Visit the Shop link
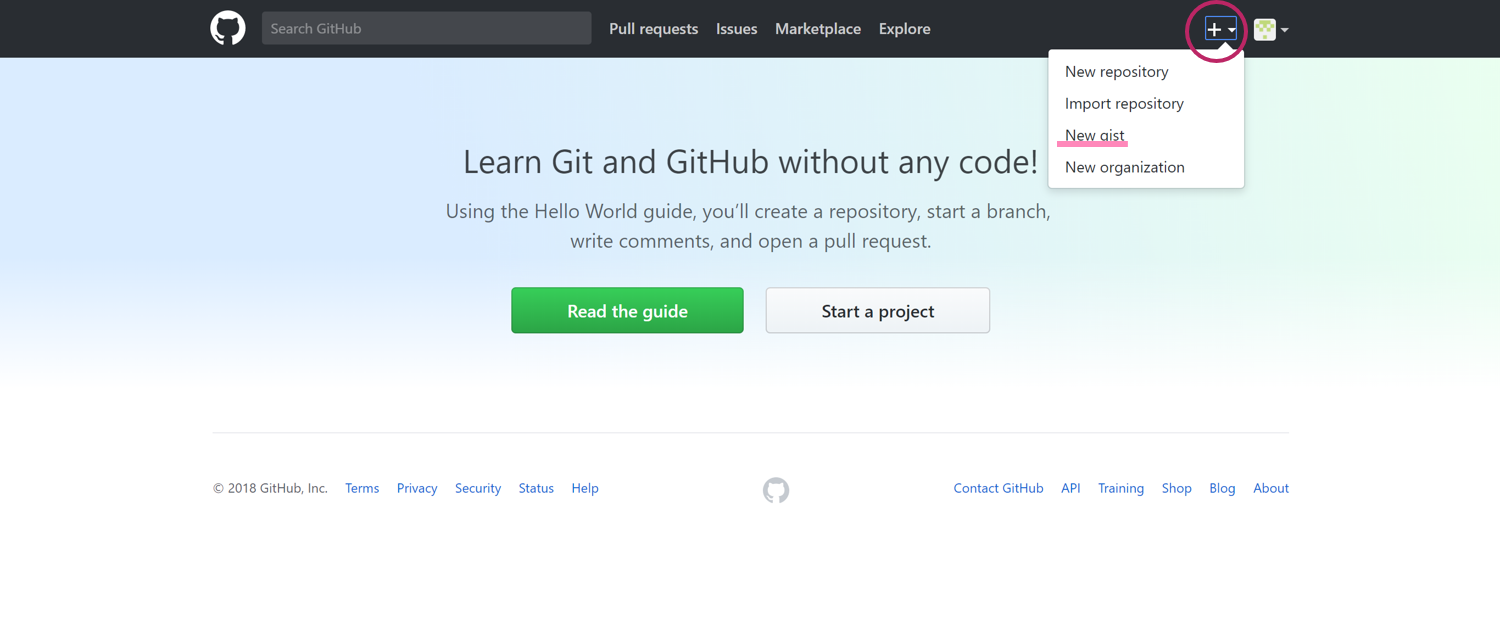The image size is (1500, 619). [x=1177, y=489]
